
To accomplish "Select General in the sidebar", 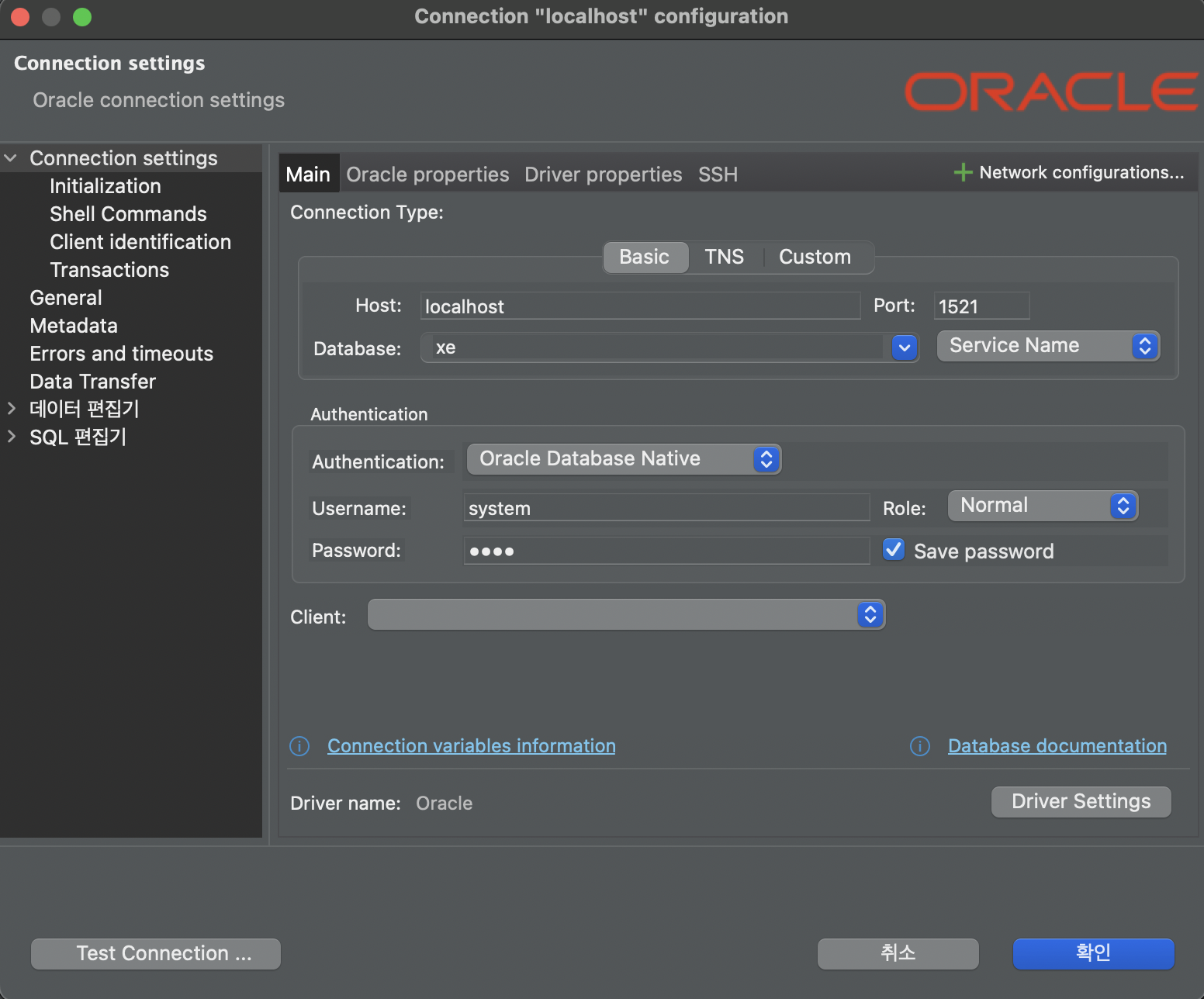I will coord(66,298).
